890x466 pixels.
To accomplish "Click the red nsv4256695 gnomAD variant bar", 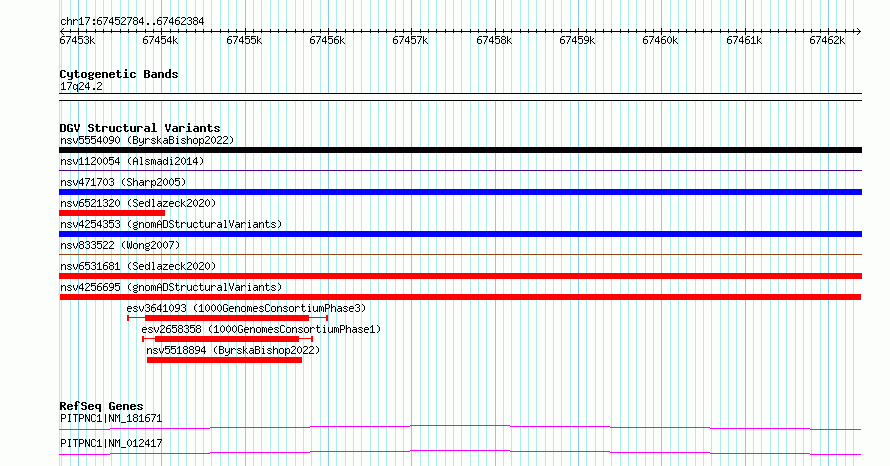I will pos(460,297).
